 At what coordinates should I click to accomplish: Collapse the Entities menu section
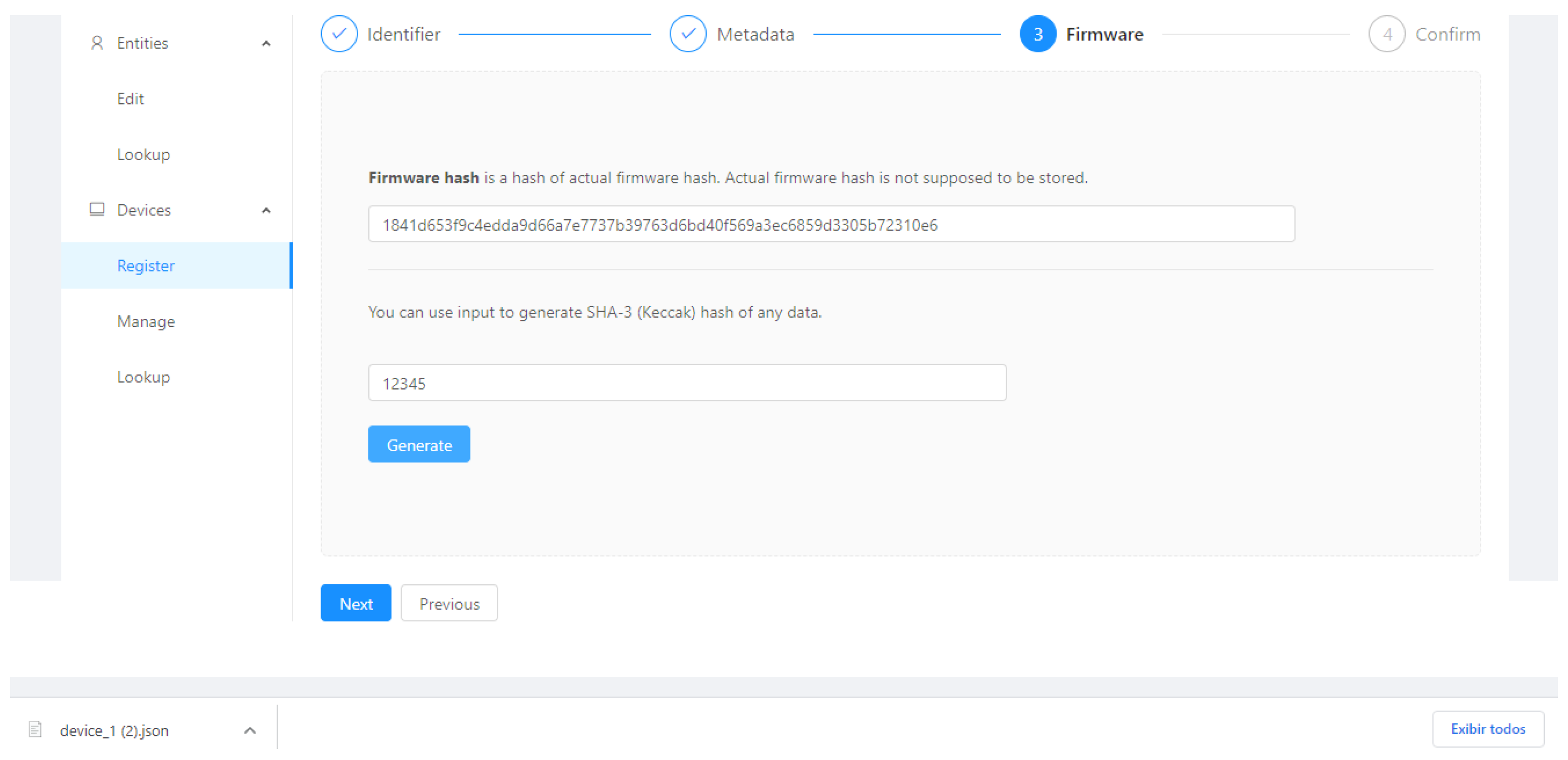[x=266, y=43]
